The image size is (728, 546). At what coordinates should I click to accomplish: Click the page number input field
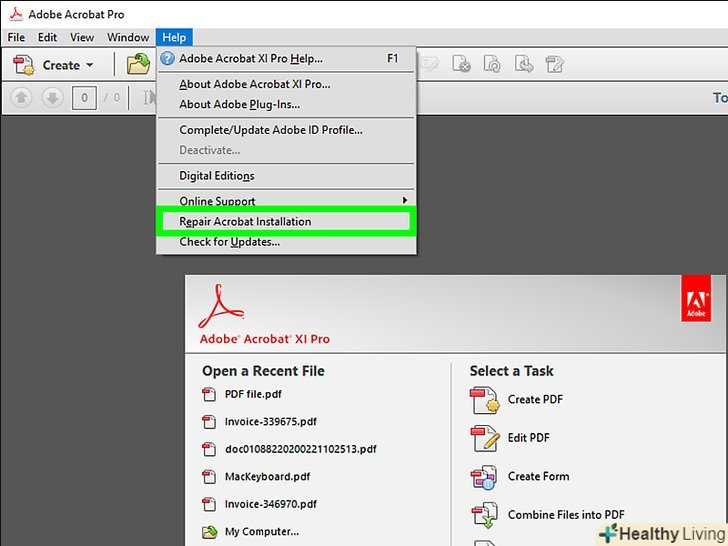click(x=84, y=98)
